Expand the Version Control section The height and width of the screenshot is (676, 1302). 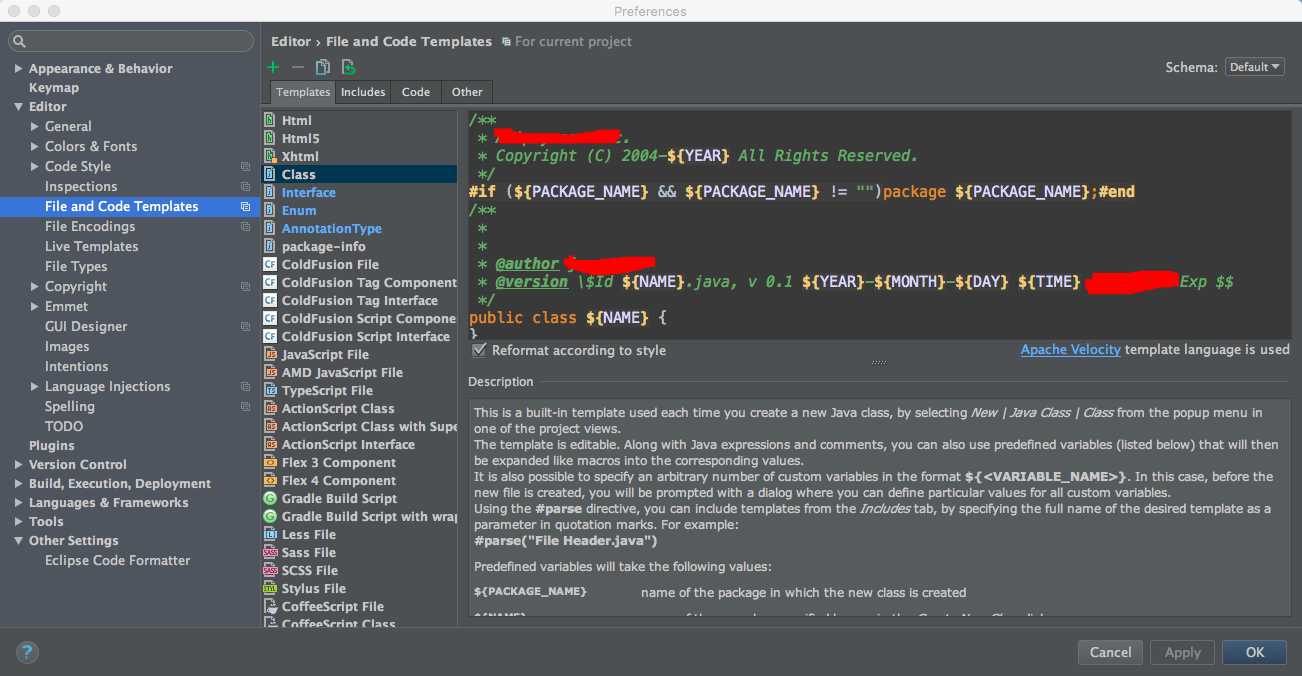pos(18,464)
